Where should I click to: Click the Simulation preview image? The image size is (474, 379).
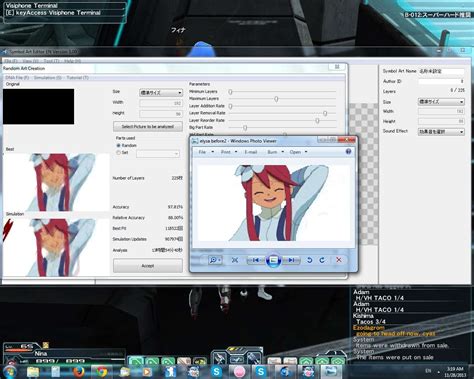tap(56, 247)
